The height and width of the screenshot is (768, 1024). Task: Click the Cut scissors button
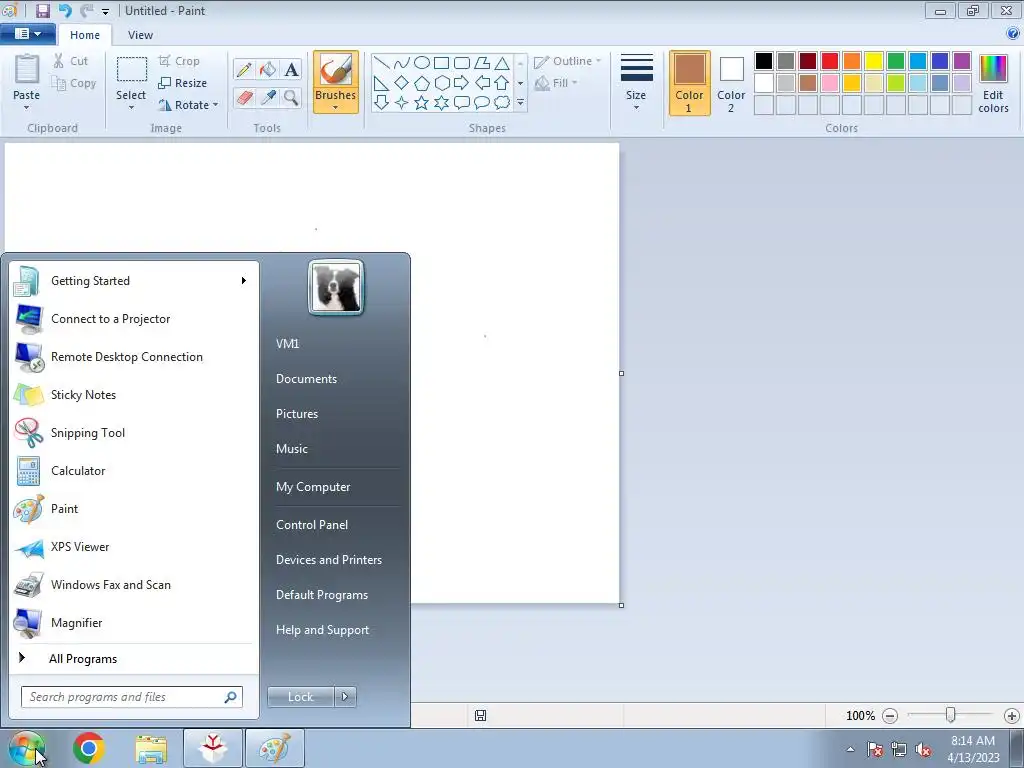70,61
